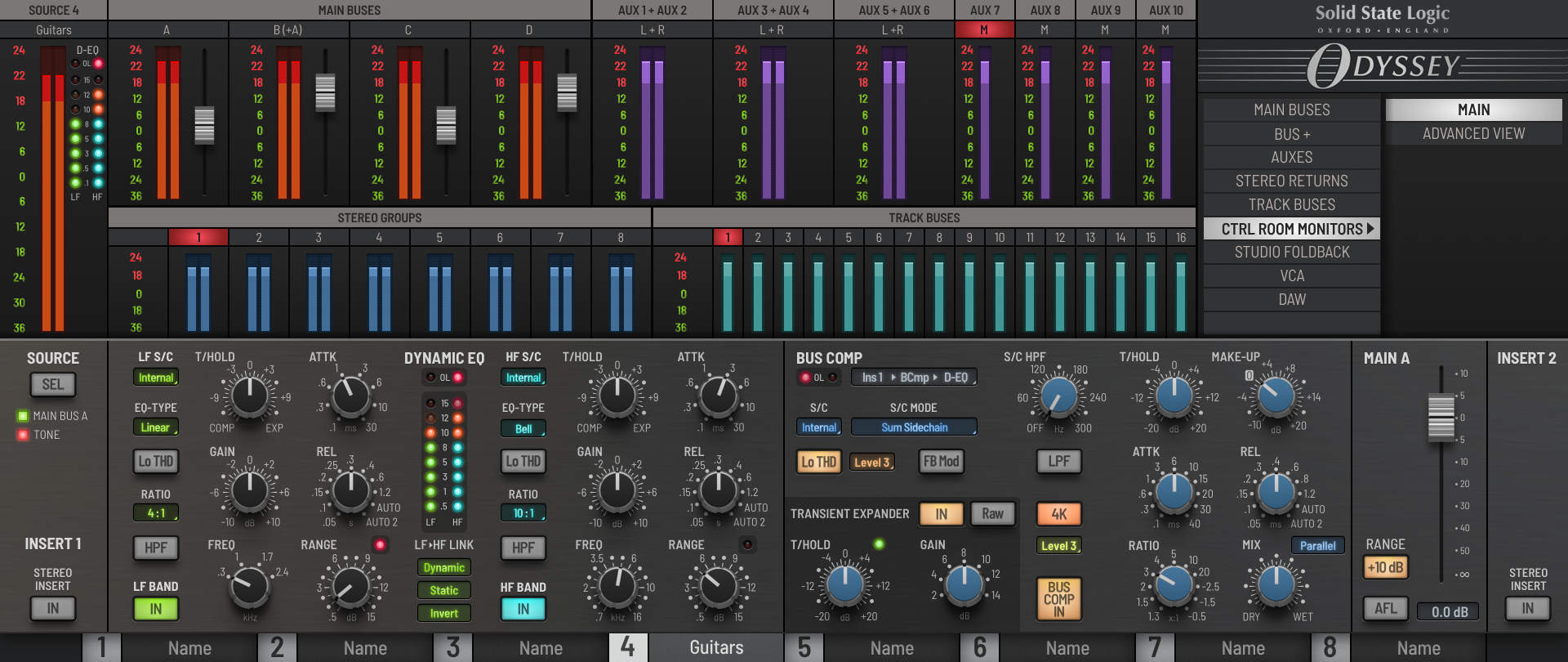Open BUS + menu entry
Image resolution: width=1568 pixels, height=662 pixels.
[1292, 134]
